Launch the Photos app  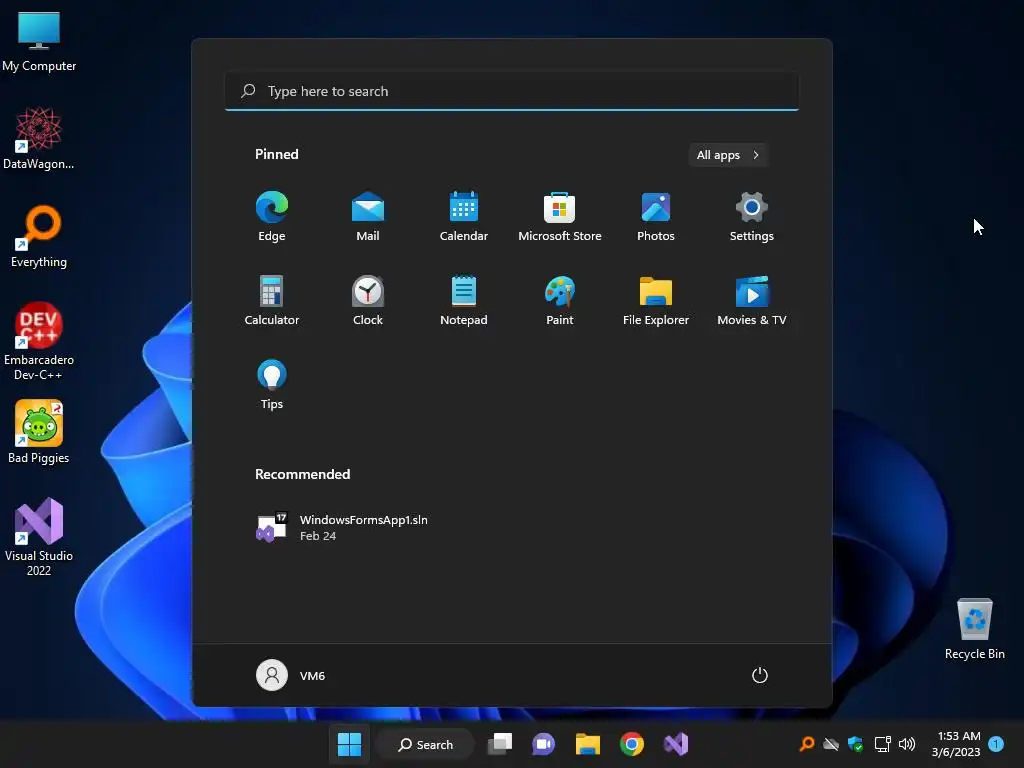pos(656,217)
